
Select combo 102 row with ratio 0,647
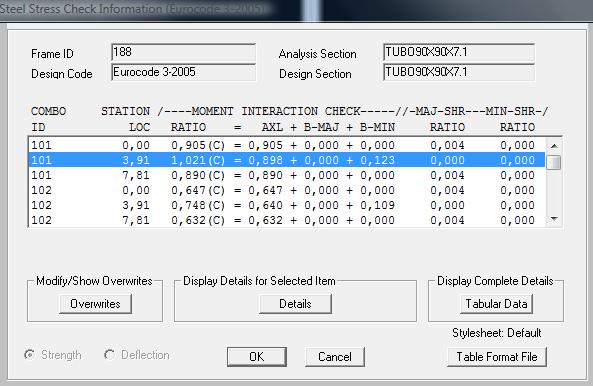point(287,190)
